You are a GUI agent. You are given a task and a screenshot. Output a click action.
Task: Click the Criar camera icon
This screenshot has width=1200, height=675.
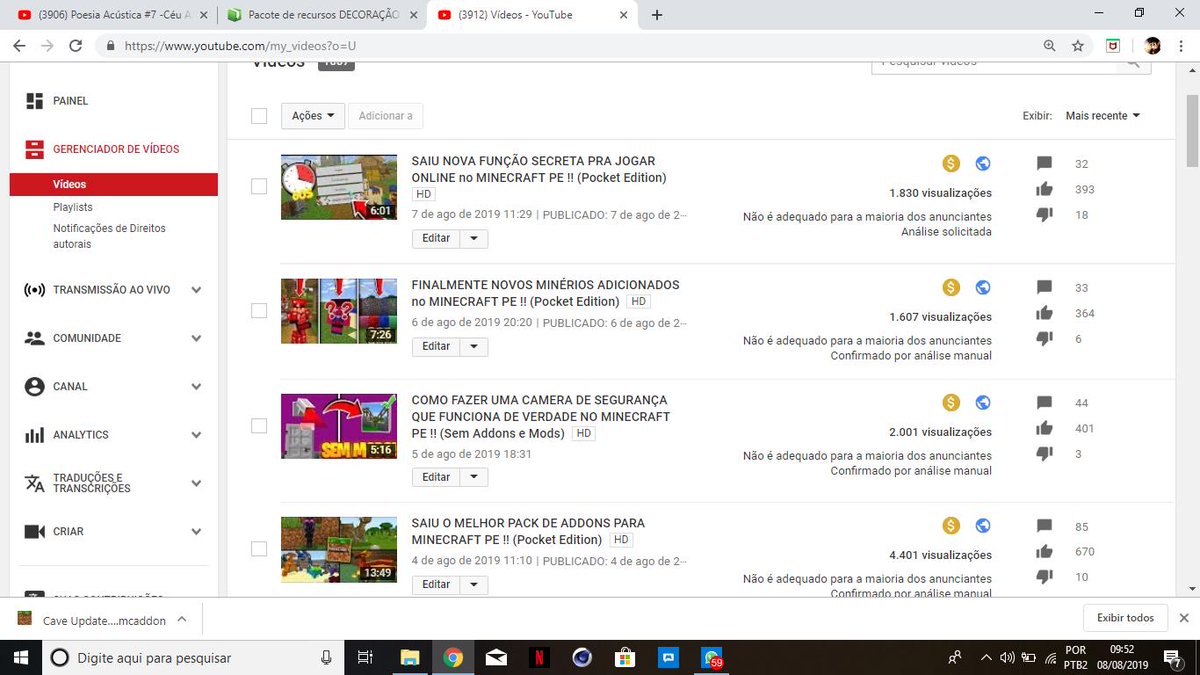35,531
